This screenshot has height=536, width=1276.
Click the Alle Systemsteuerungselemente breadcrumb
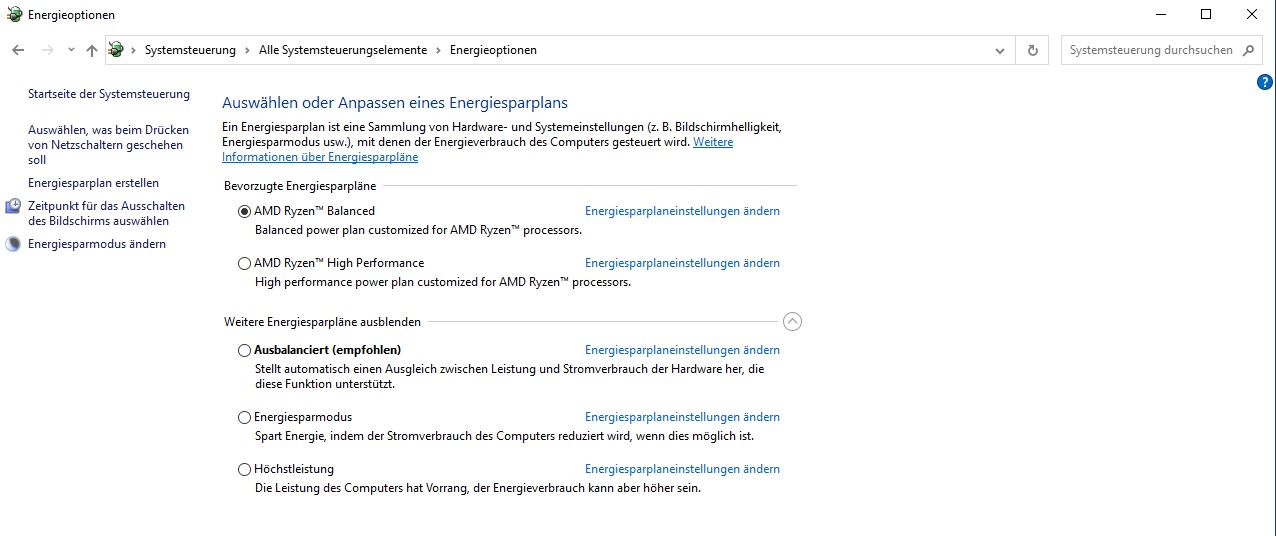coord(342,50)
